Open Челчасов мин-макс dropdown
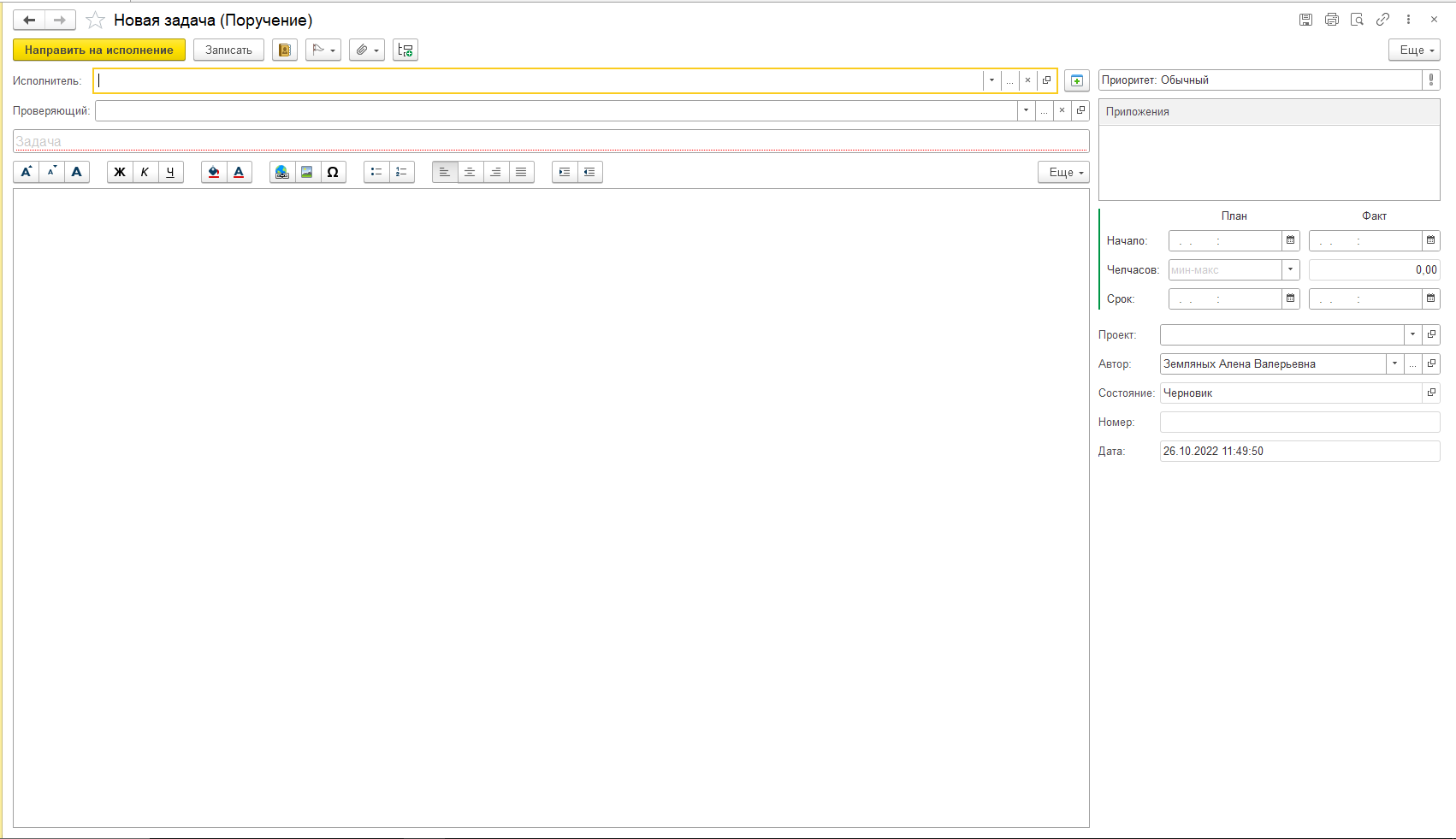Screen dimensions: 1456x839 [x=1291, y=269]
